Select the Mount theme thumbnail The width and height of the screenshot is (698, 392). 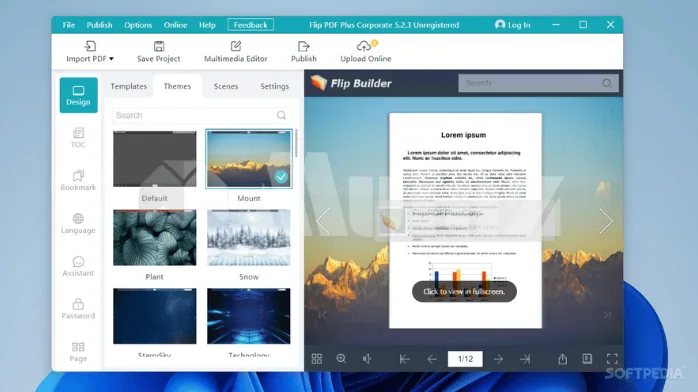tap(249, 159)
